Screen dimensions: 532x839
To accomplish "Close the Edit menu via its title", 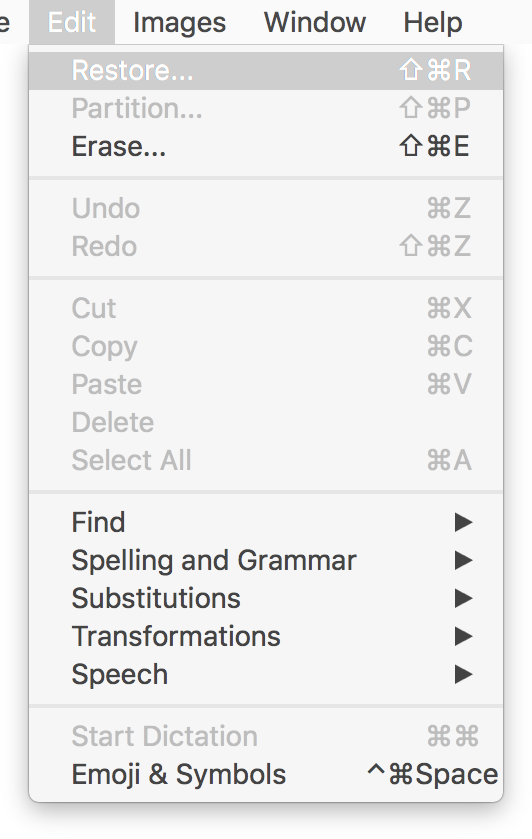I will (72, 22).
